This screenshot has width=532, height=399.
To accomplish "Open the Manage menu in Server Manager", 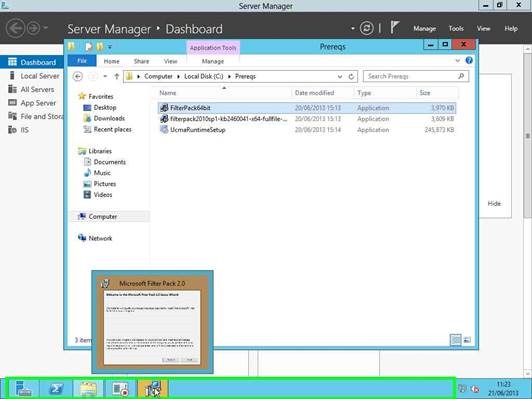I will [424, 28].
